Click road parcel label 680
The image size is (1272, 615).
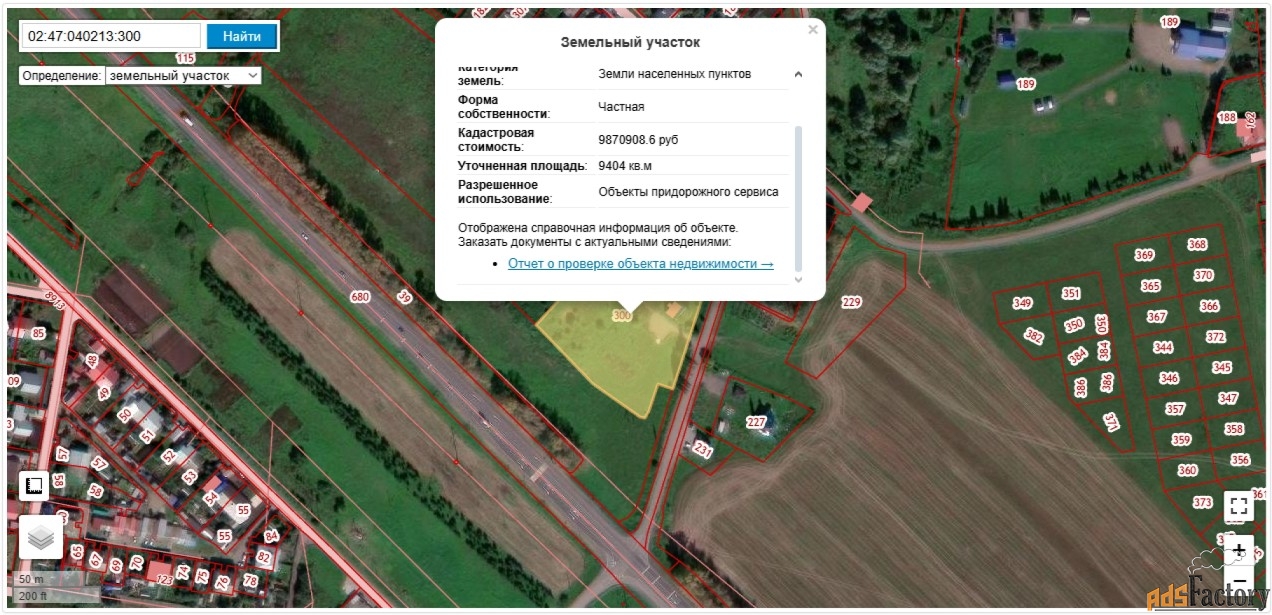360,297
